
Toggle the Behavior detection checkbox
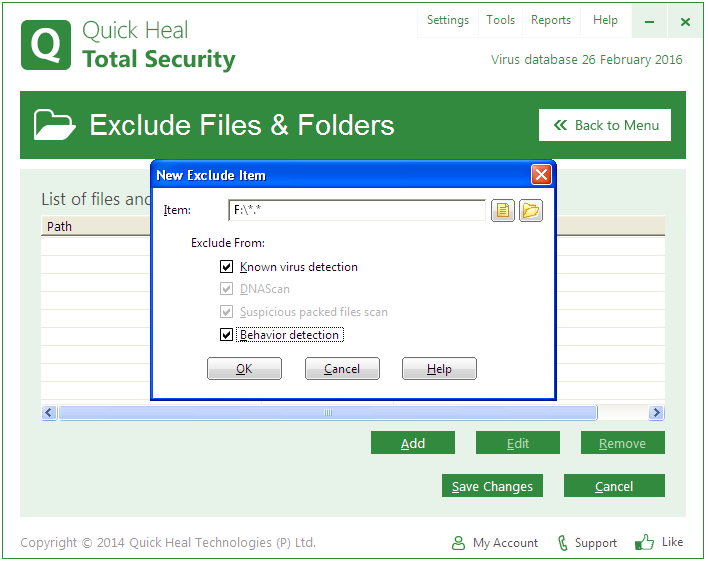[x=227, y=335]
